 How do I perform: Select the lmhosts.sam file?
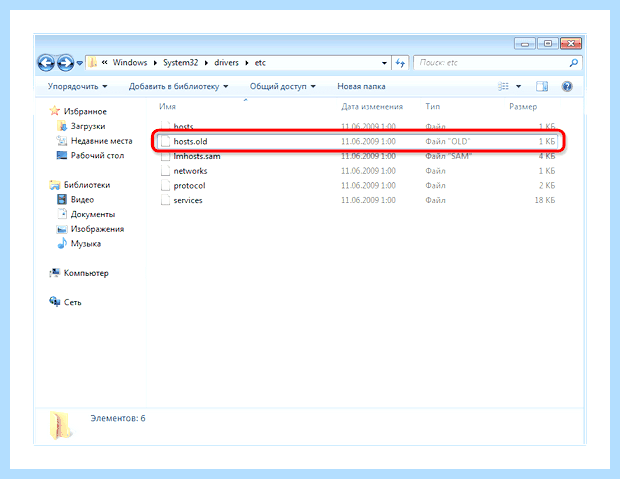tap(358, 156)
